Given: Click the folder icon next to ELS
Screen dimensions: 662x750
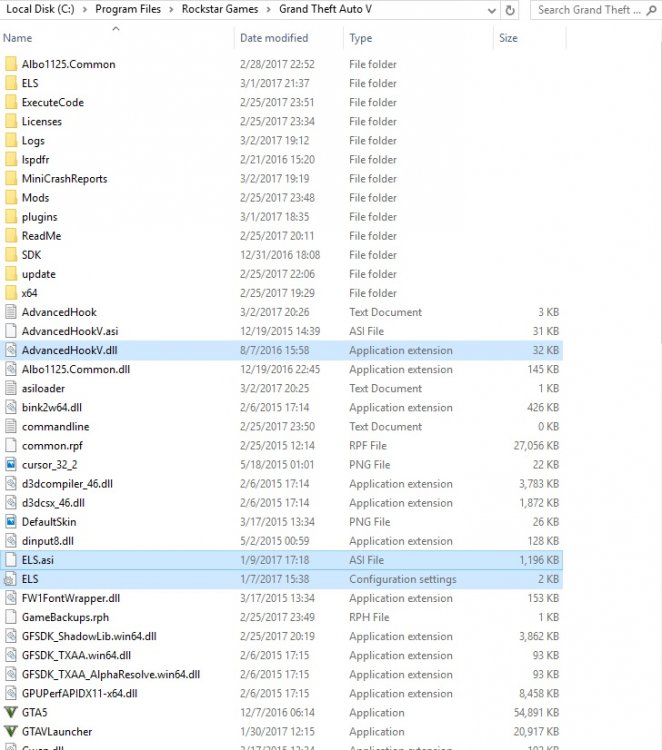Looking at the screenshot, I should tap(11, 83).
